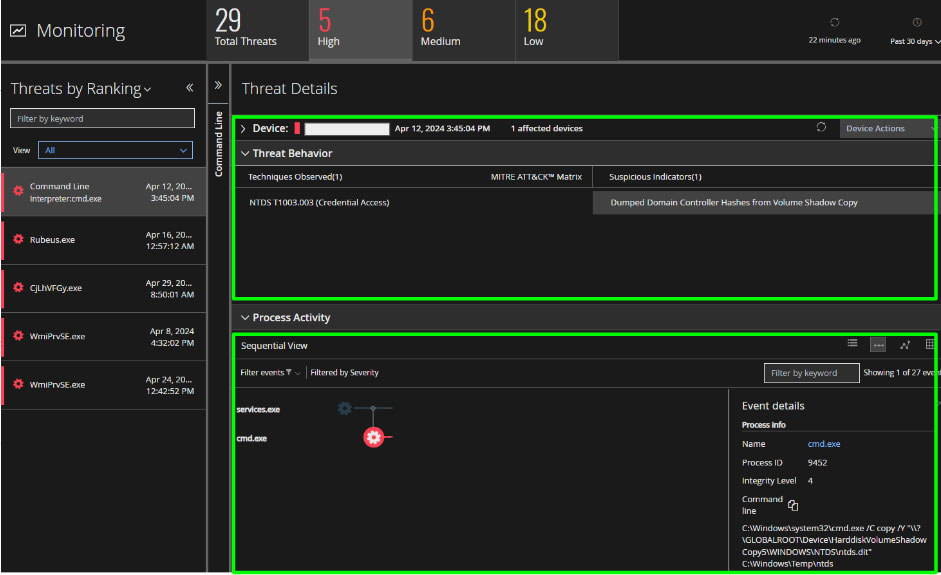Click the refresh icon beside Device Actions
This screenshot has height=575, width=941.
click(x=821, y=128)
